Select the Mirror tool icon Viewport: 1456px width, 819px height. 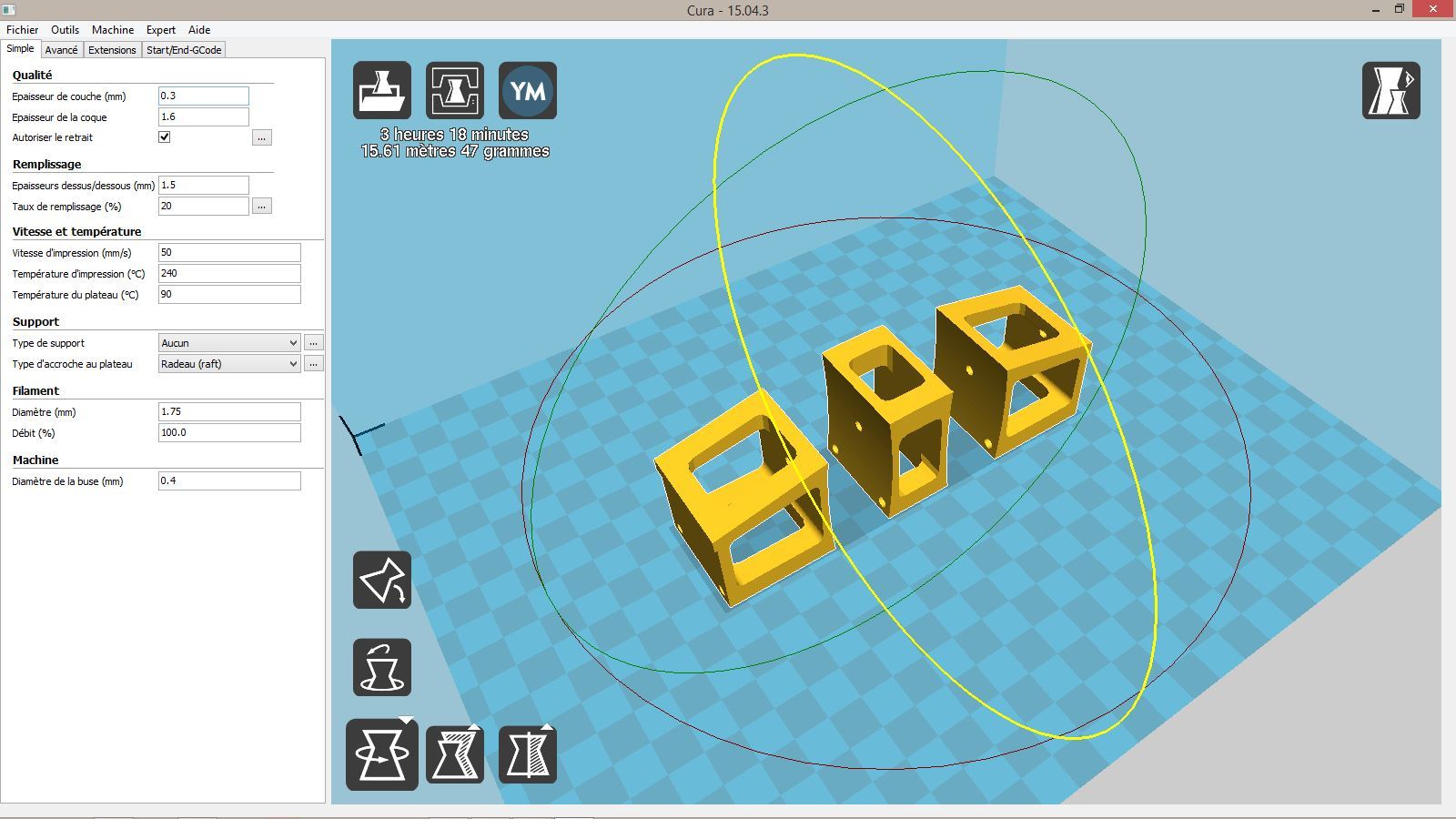528,753
